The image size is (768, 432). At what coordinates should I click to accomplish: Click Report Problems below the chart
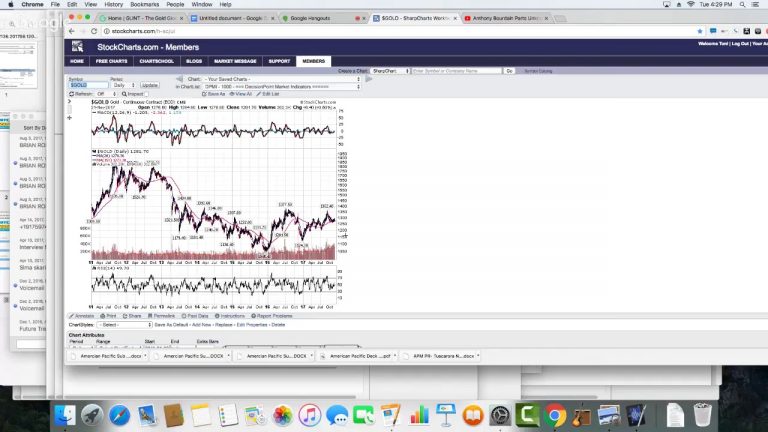[272, 316]
